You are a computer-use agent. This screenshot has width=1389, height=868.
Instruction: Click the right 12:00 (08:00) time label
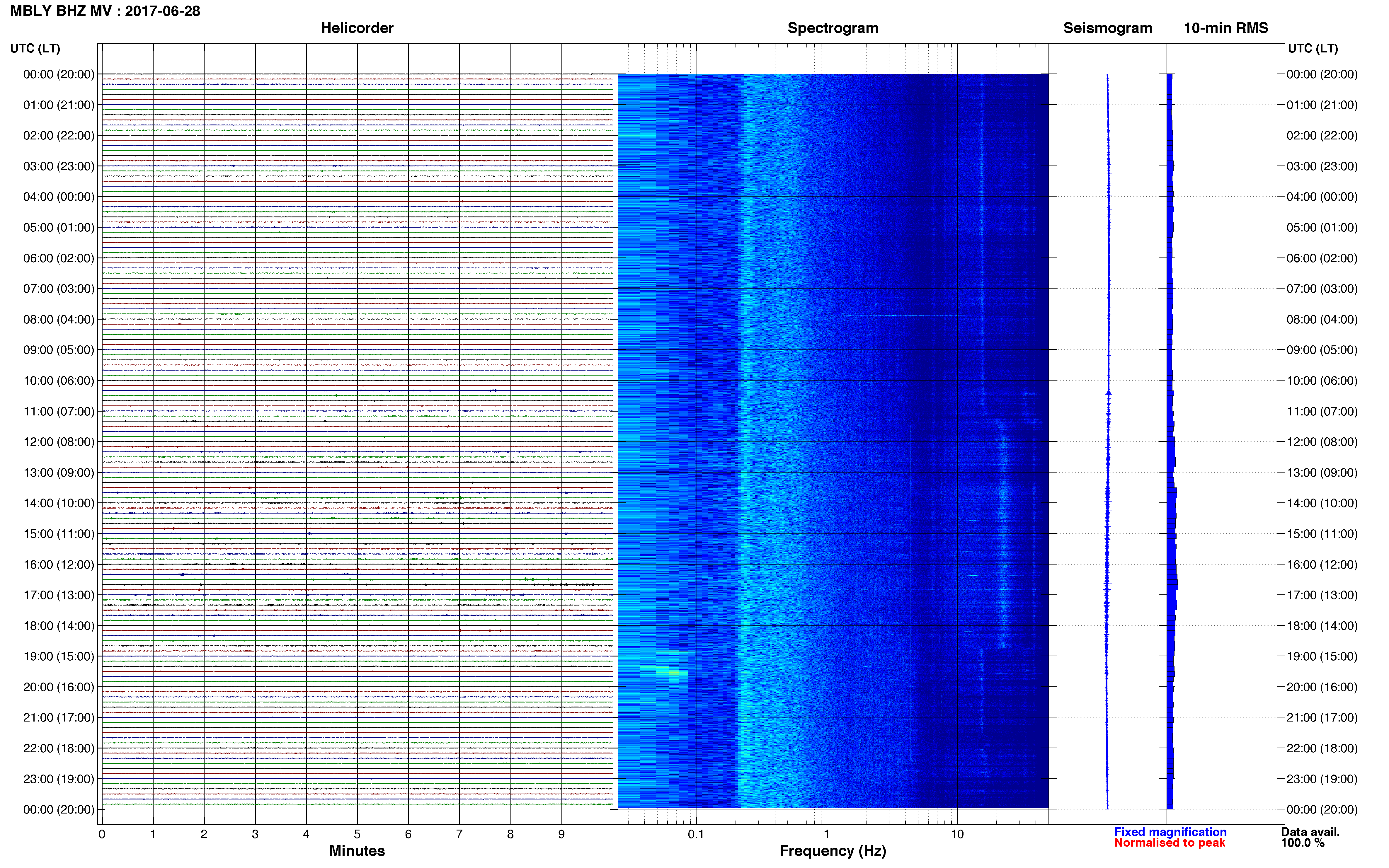tap(1322, 442)
